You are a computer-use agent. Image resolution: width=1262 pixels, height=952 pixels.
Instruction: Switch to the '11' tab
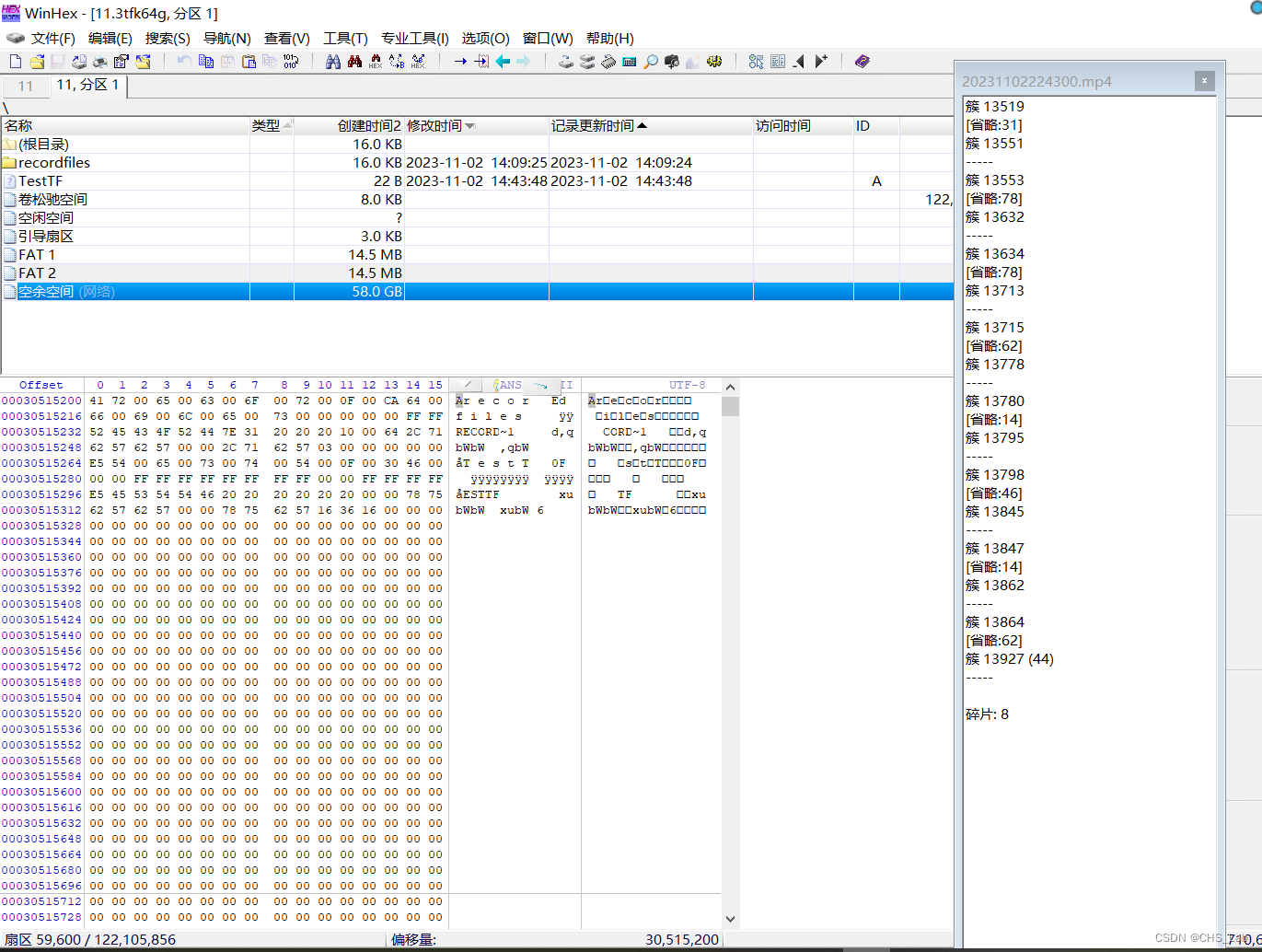[x=25, y=87]
